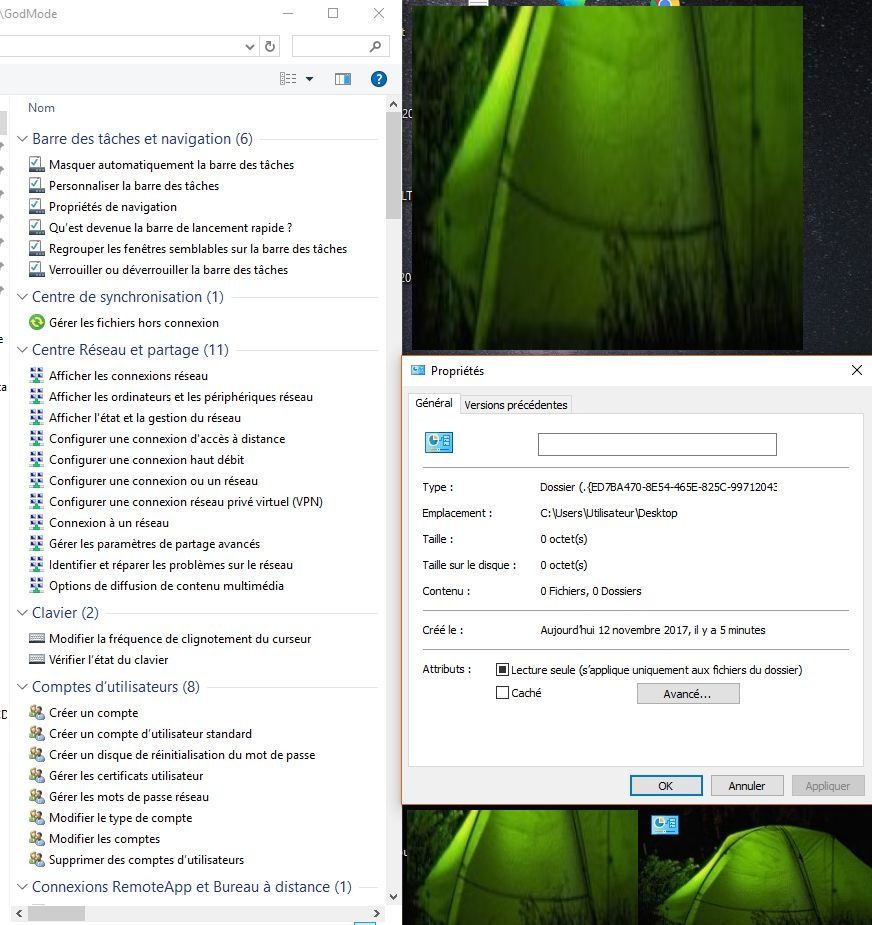Viewport: 872px width, 925px height.
Task: Collapse Barre des tâches et navigation group
Action: pyautogui.click(x=23, y=140)
